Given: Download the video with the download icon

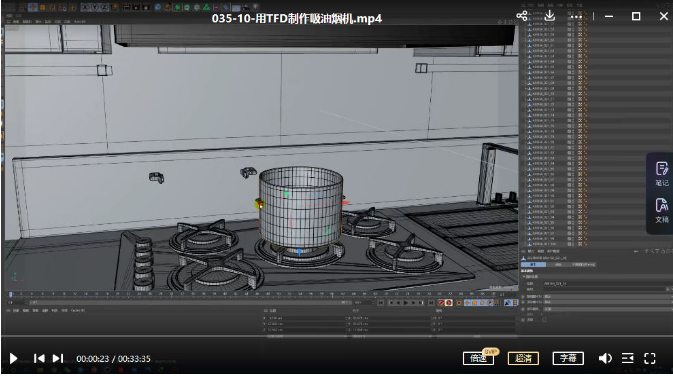Looking at the screenshot, I should click(549, 16).
